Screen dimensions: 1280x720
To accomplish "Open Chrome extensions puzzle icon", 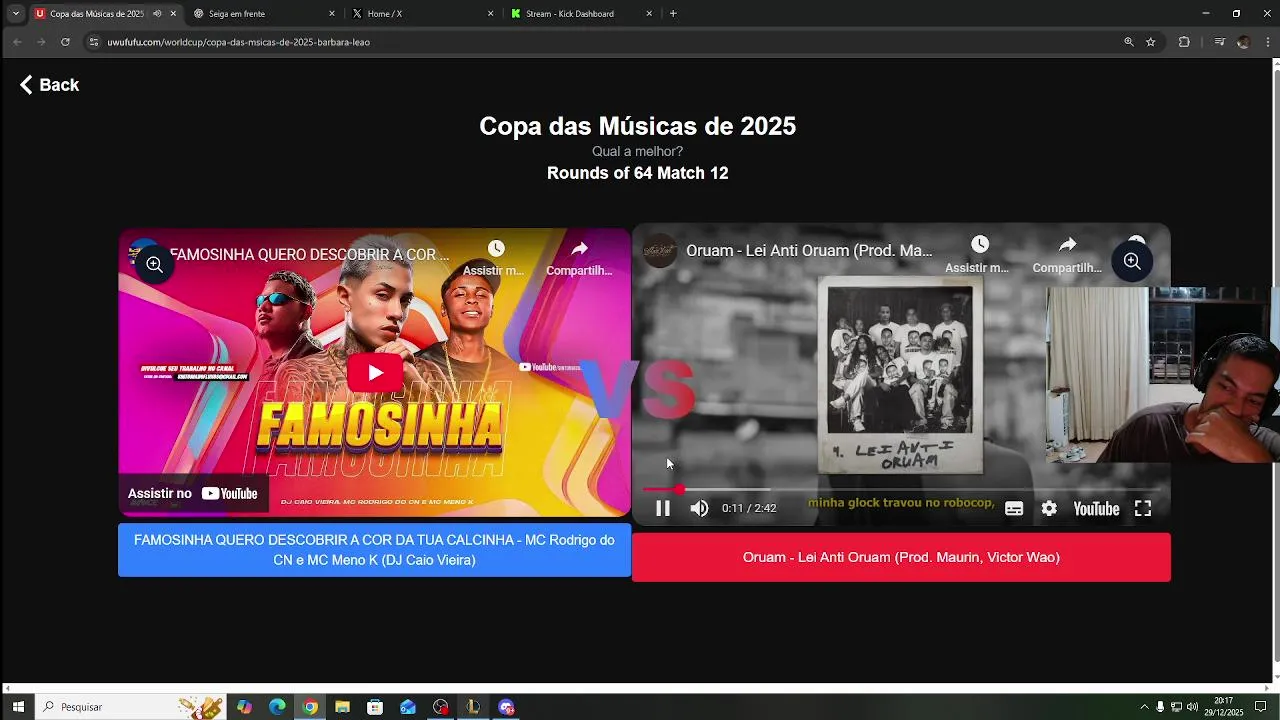I will [1184, 42].
